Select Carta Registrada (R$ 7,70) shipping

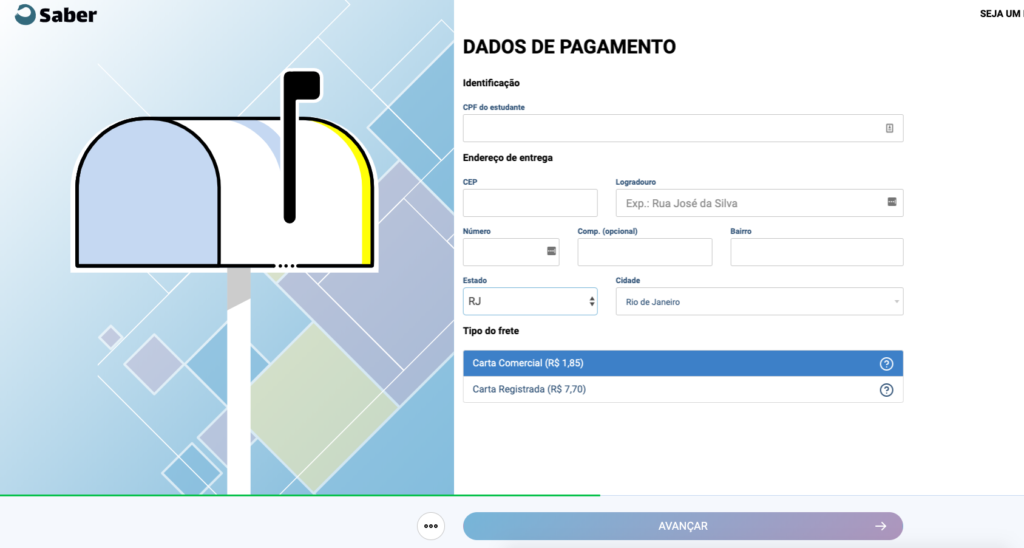[683, 389]
